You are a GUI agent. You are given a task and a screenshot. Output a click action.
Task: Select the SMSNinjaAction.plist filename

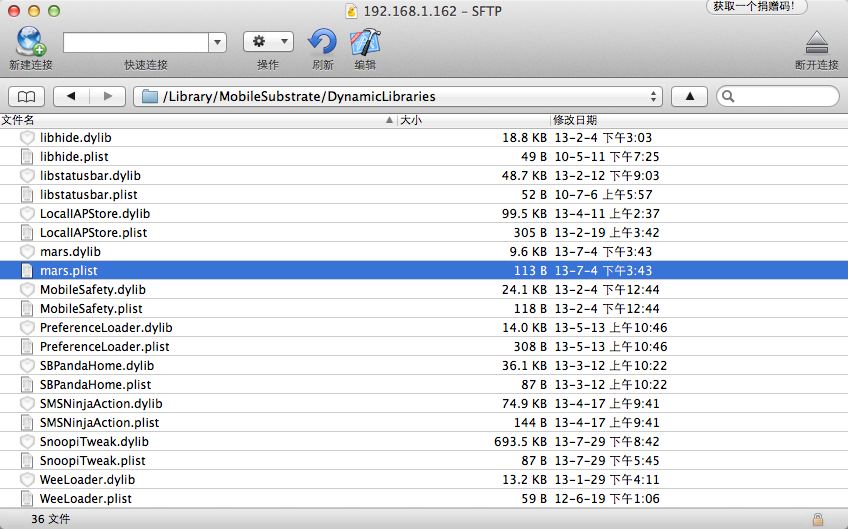pyautogui.click(x=100, y=422)
